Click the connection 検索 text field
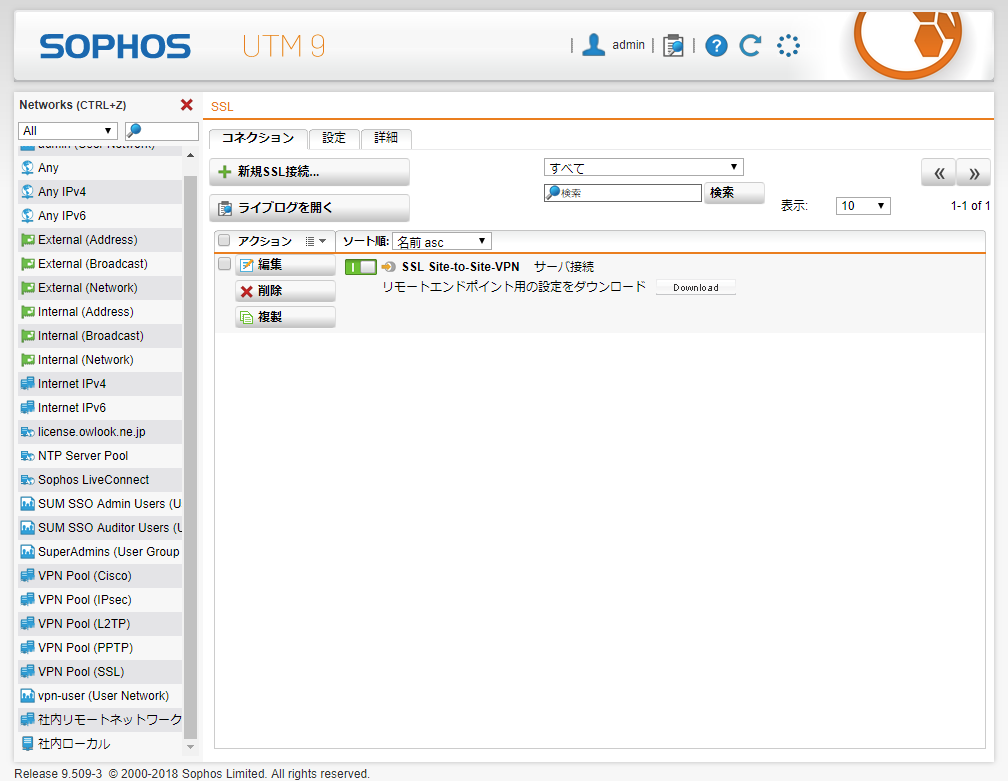 tap(628, 193)
